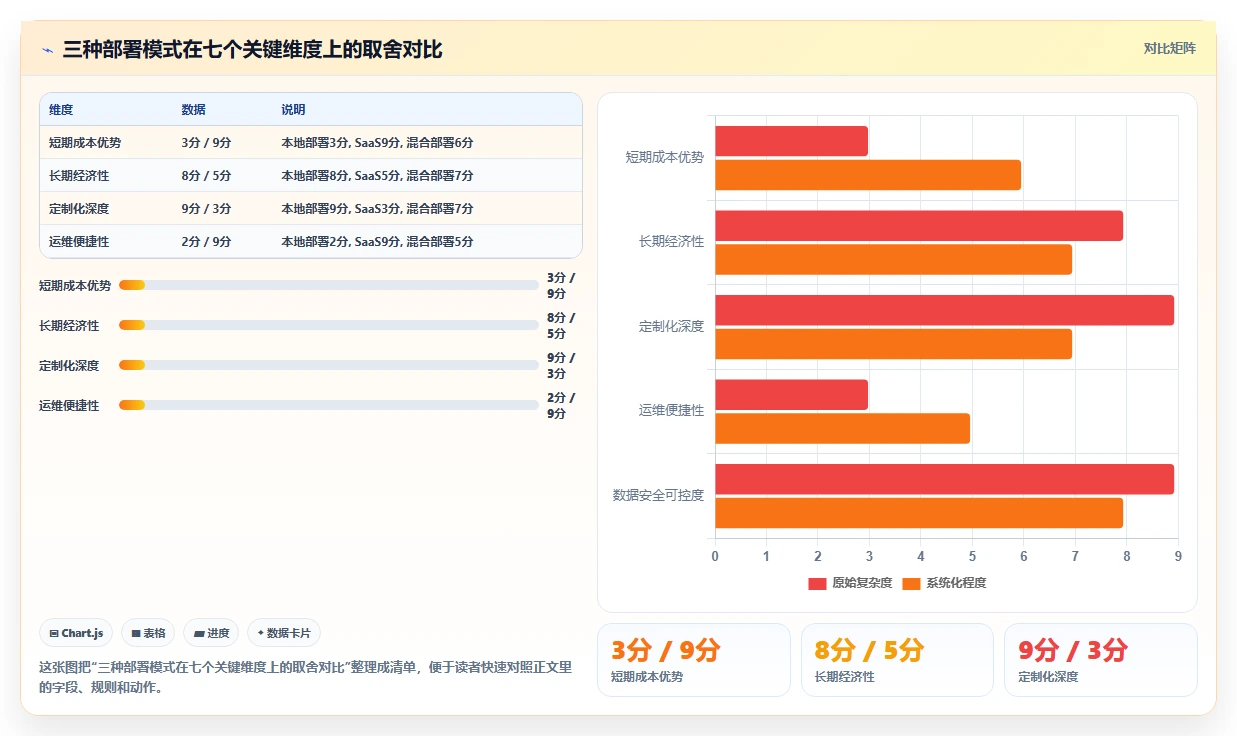Click the 定制化深度 progress bar
Screen dimensions: 1237x736
pyautogui.click(x=328, y=365)
